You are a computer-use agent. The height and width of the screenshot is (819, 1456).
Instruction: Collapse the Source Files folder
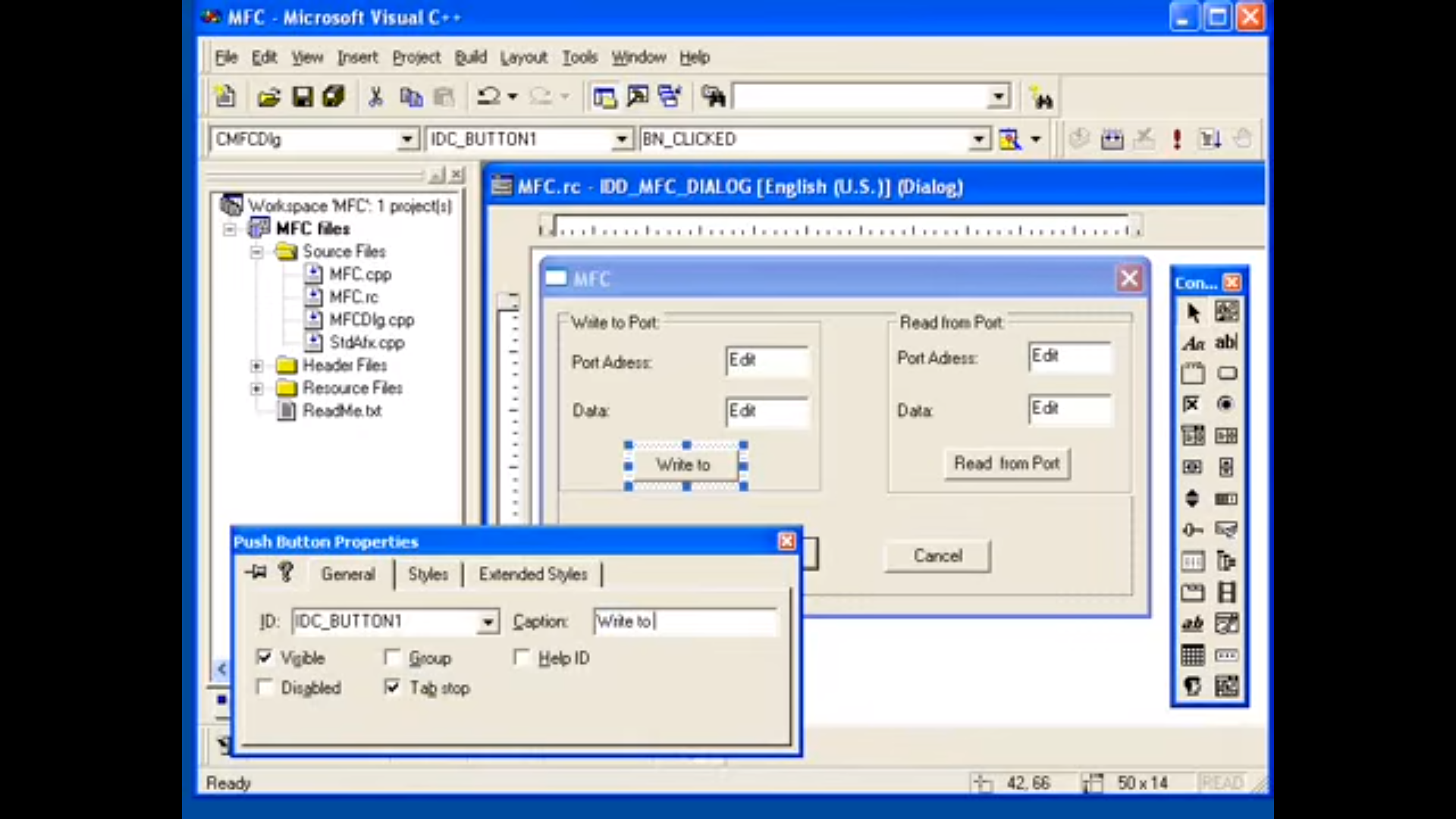[x=257, y=252]
